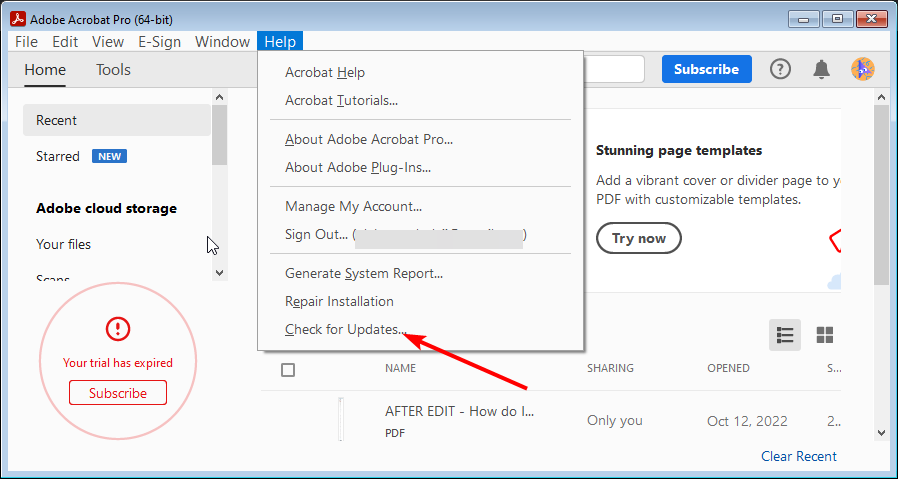Select Generate System Report
The image size is (898, 479).
420,273
